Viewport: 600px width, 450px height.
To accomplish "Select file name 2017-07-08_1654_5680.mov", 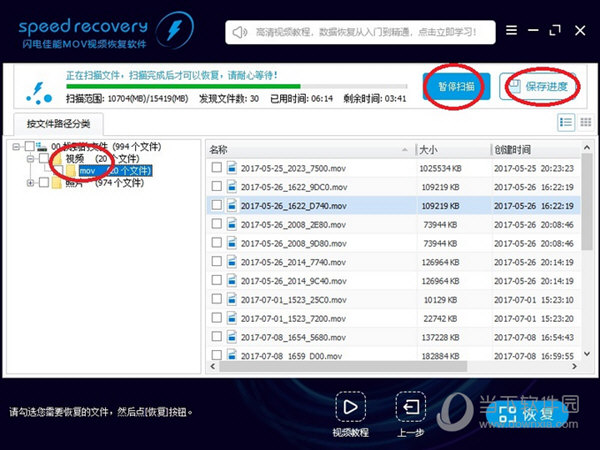I will click(x=293, y=337).
